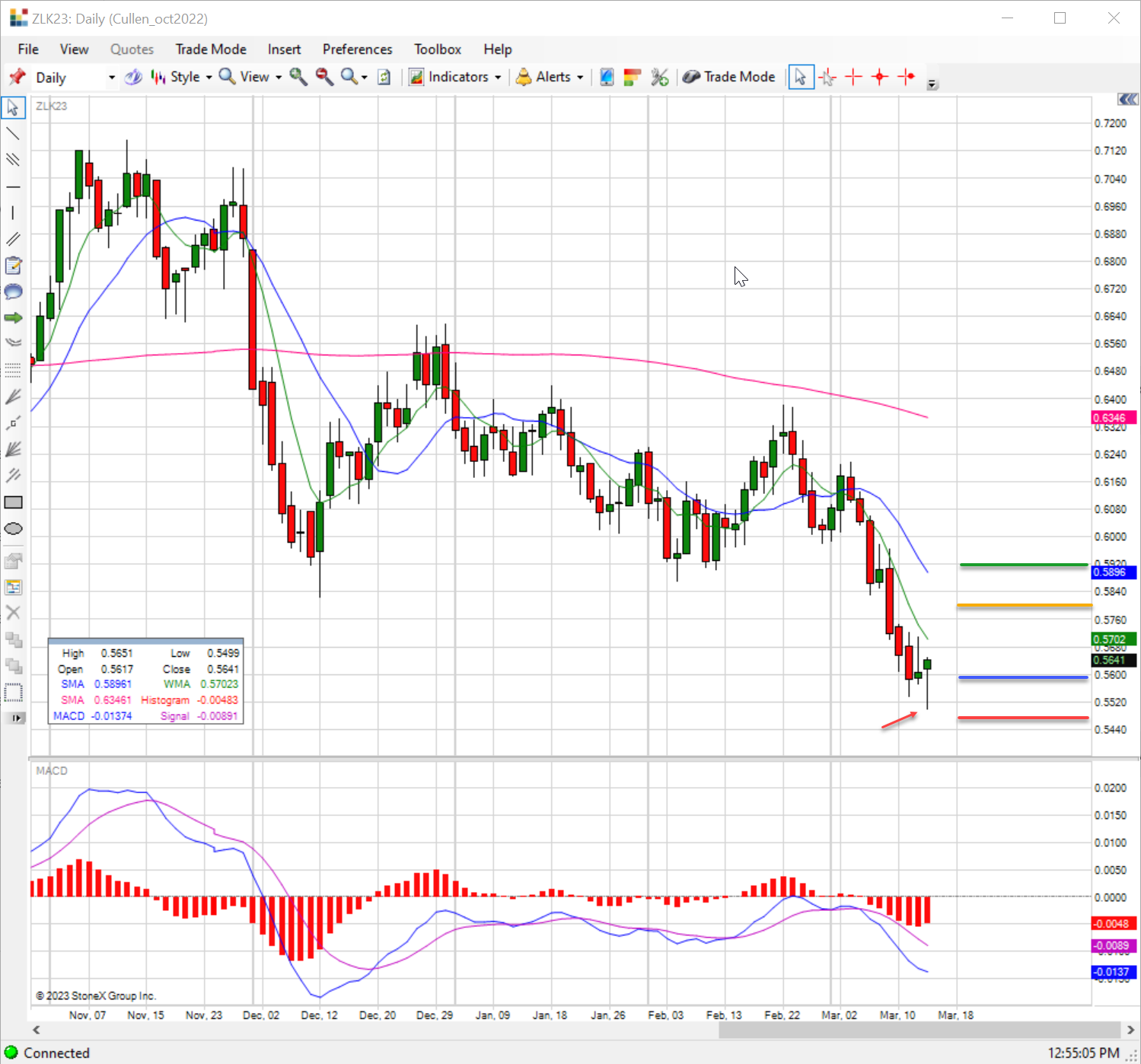This screenshot has height=1064, width=1141.
Task: Choose the speech bubble comment tool
Action: pyautogui.click(x=13, y=291)
